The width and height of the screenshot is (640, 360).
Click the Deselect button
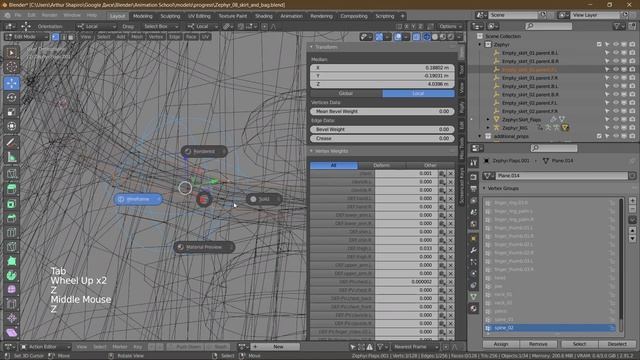pos(617,344)
